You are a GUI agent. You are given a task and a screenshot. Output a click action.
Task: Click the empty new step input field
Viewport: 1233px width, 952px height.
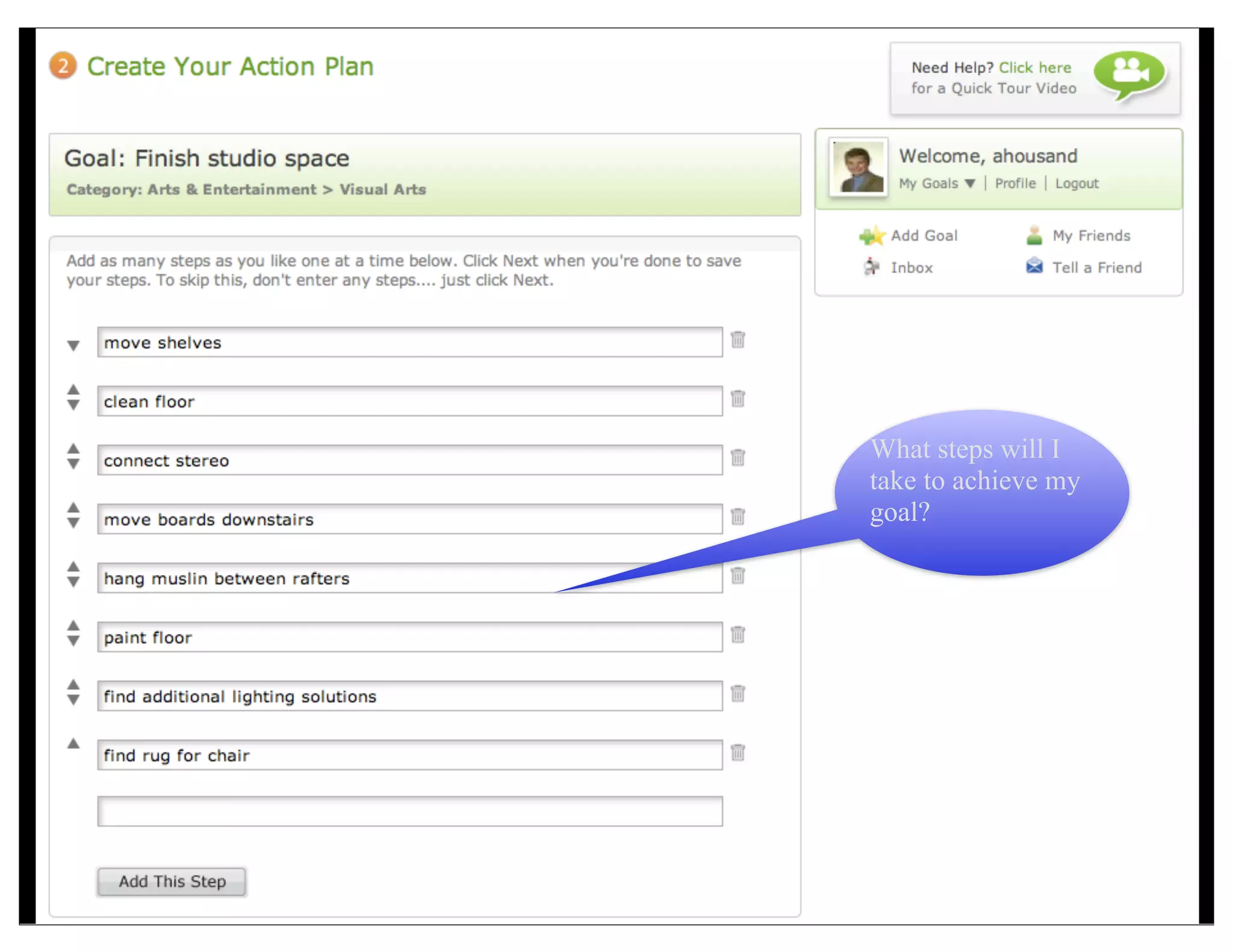click(x=409, y=811)
